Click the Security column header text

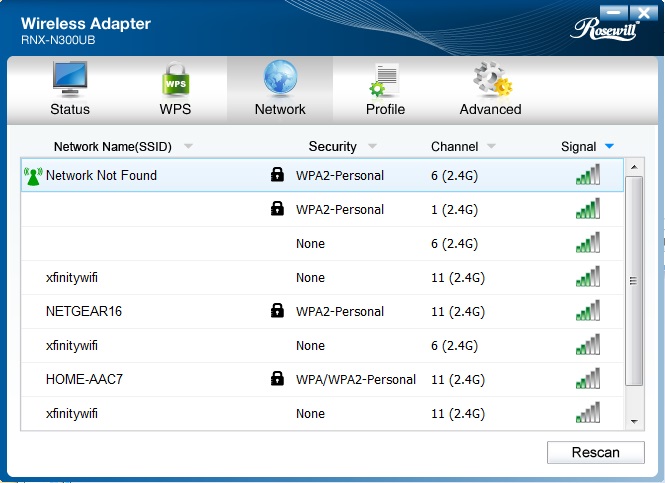click(332, 147)
